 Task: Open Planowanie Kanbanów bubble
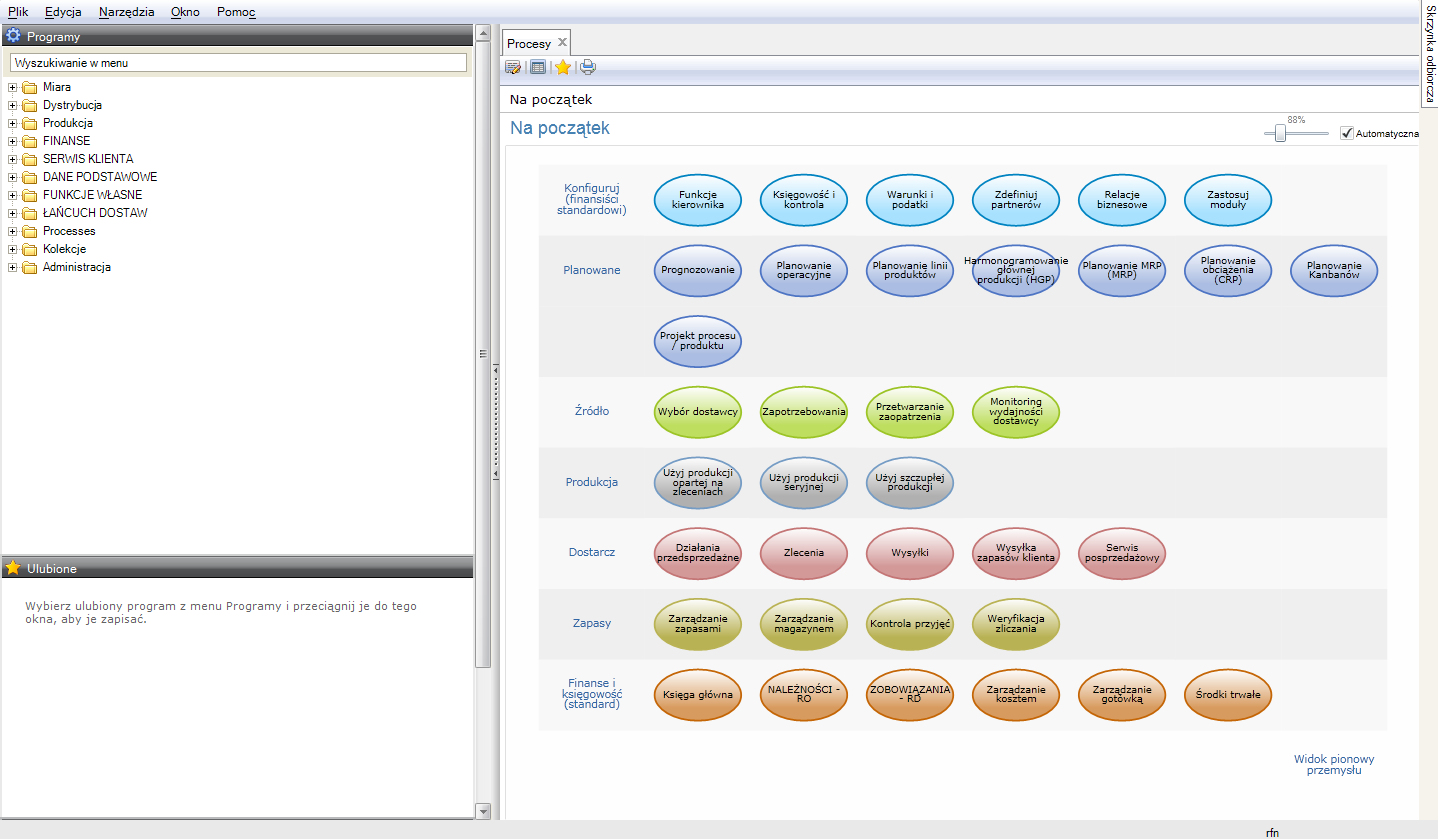click(x=1334, y=270)
